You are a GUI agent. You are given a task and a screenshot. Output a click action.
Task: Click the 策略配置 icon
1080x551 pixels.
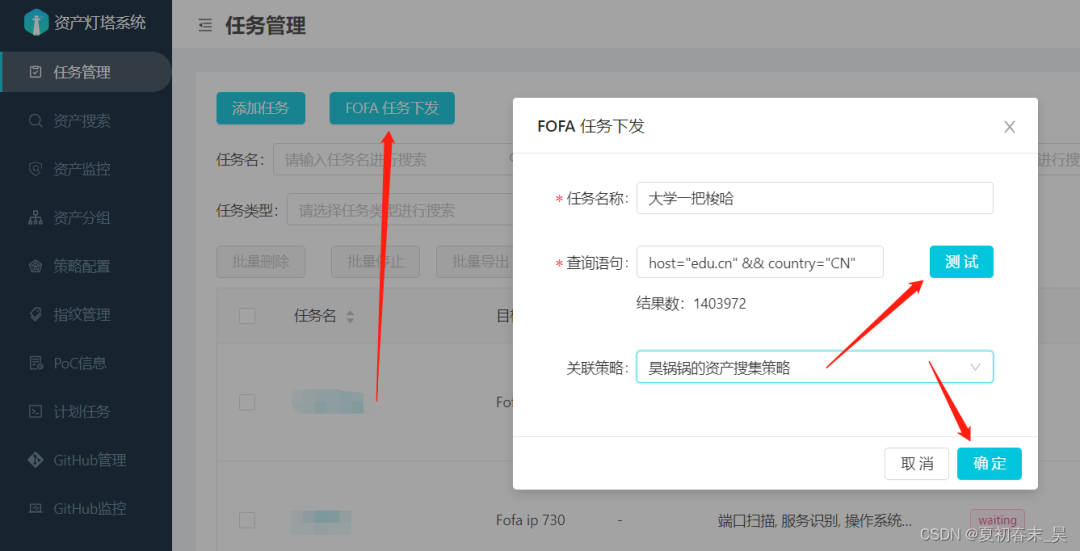point(36,266)
